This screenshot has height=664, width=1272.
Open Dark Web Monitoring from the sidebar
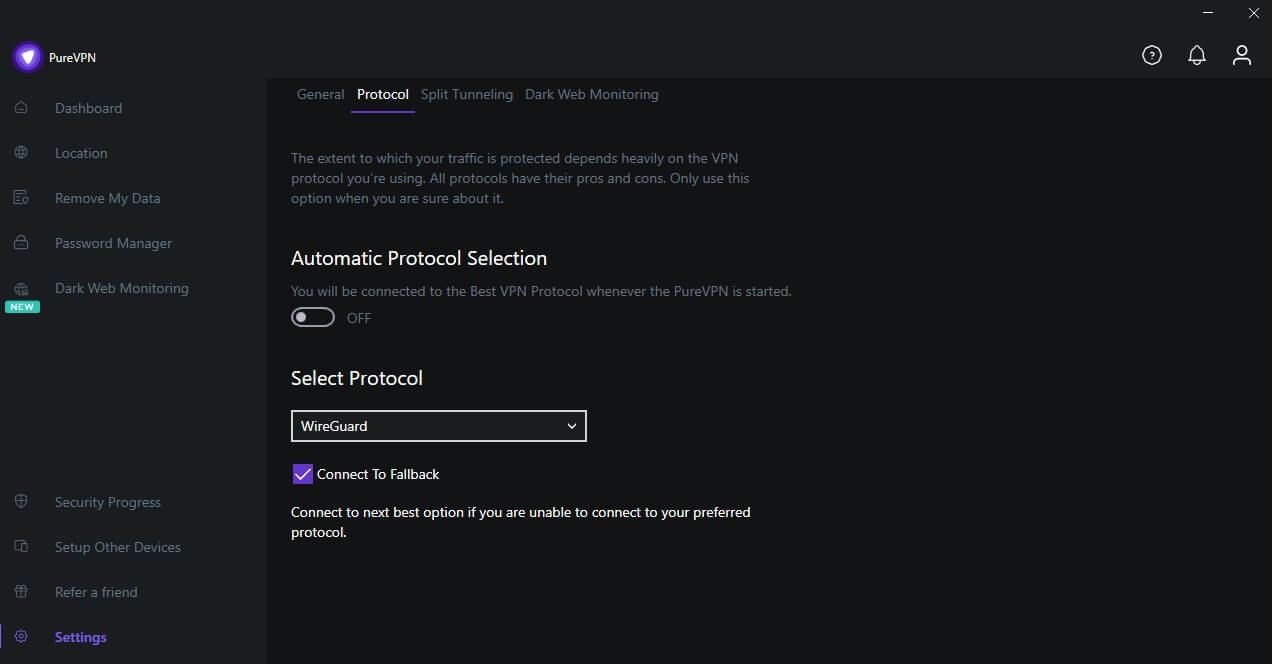point(121,288)
